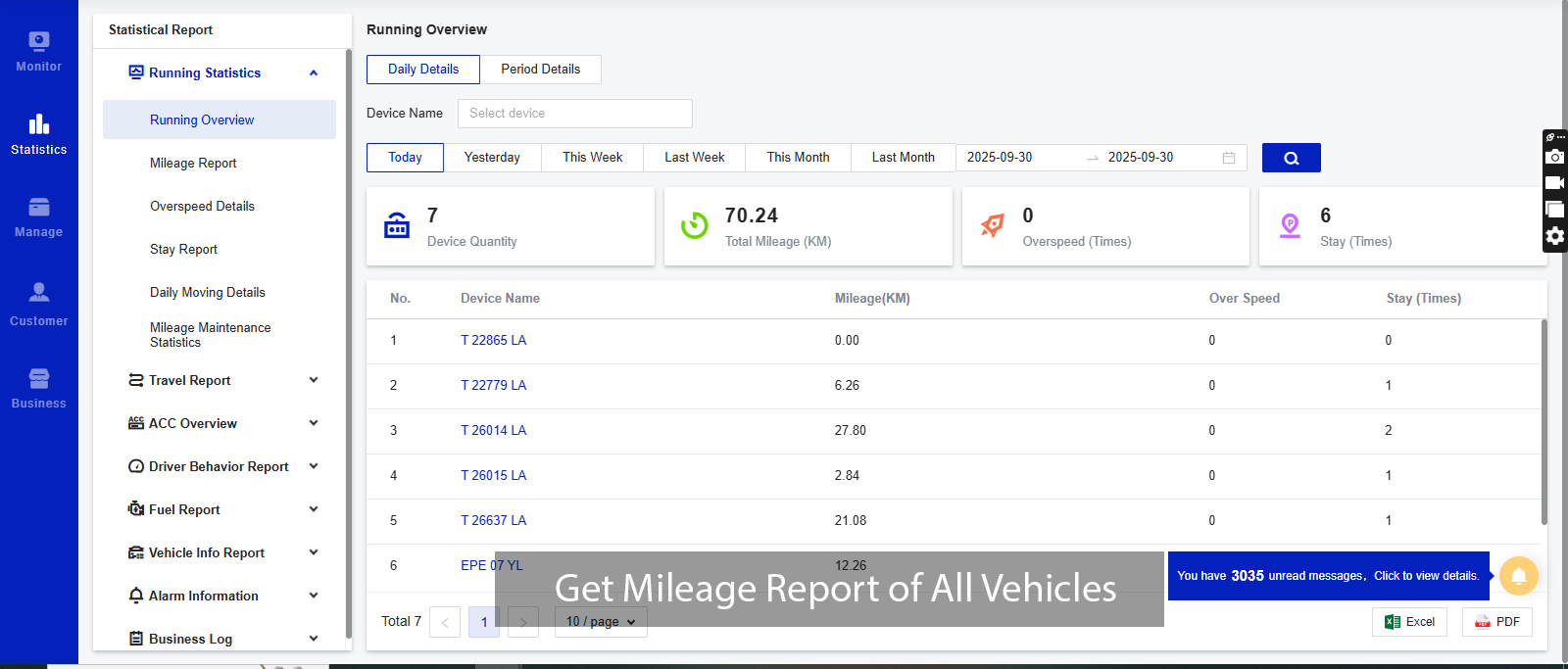Click the blue search magnifier button
1568x669 pixels.
pos(1291,158)
